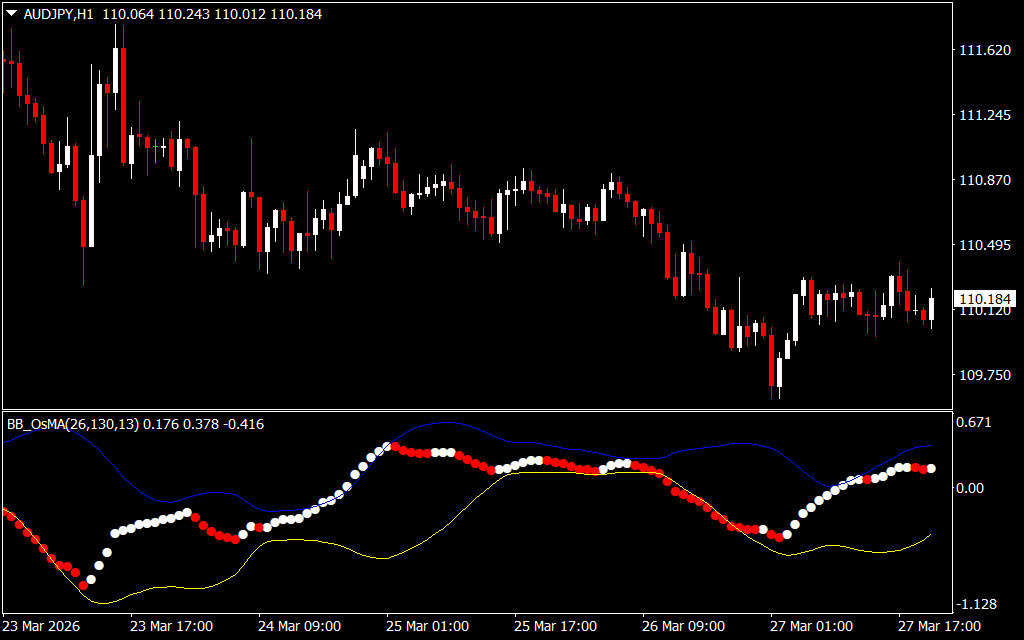Select the highlighted current price label 110.184
The height and width of the screenshot is (640, 1024).
[986, 300]
